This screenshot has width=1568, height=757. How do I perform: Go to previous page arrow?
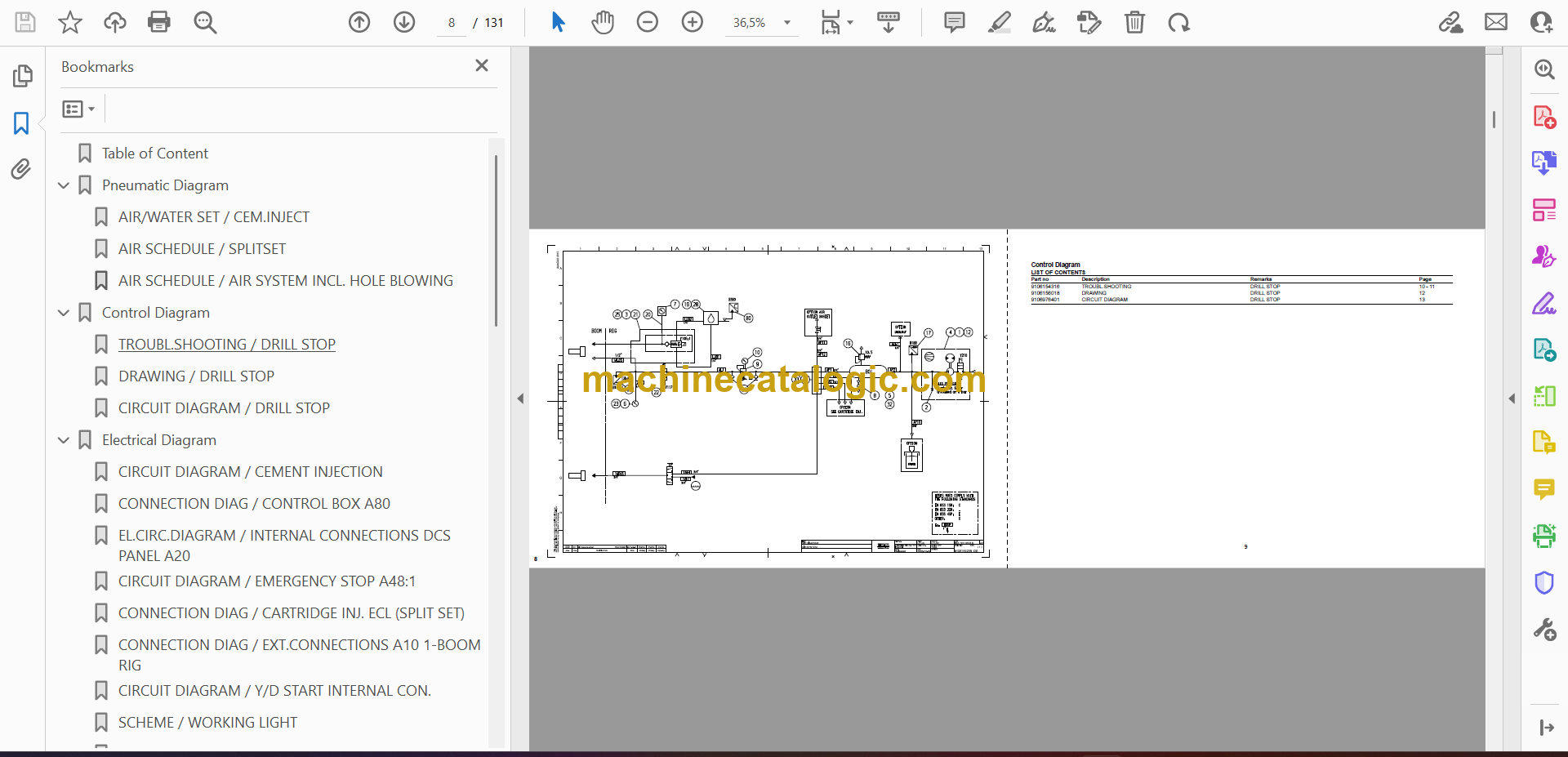point(359,22)
